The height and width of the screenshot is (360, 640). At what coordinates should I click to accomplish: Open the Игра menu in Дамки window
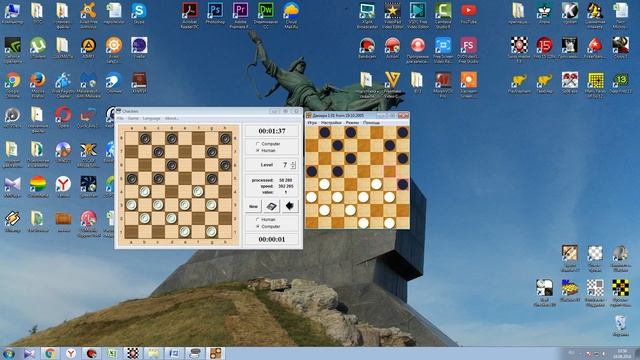pos(312,122)
